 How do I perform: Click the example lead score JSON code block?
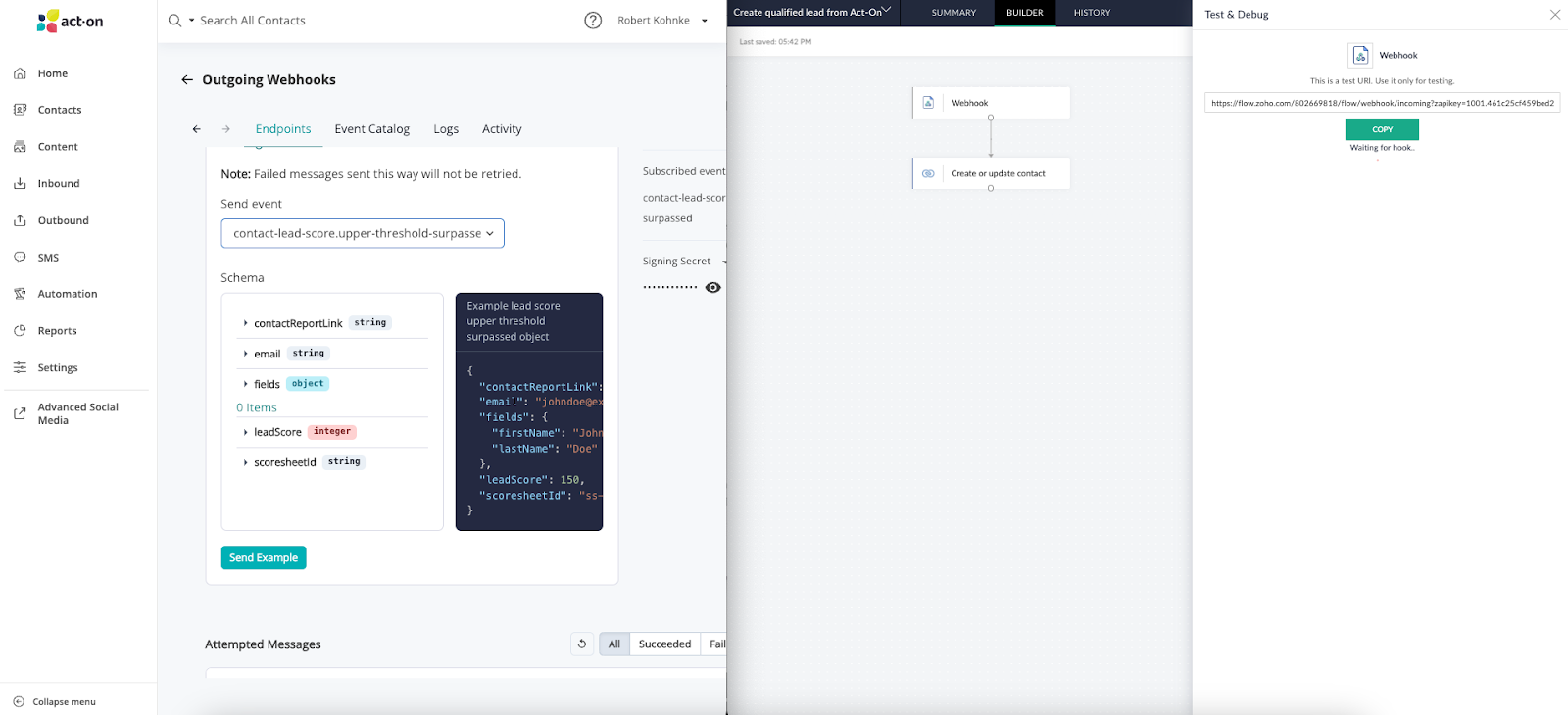pos(529,441)
